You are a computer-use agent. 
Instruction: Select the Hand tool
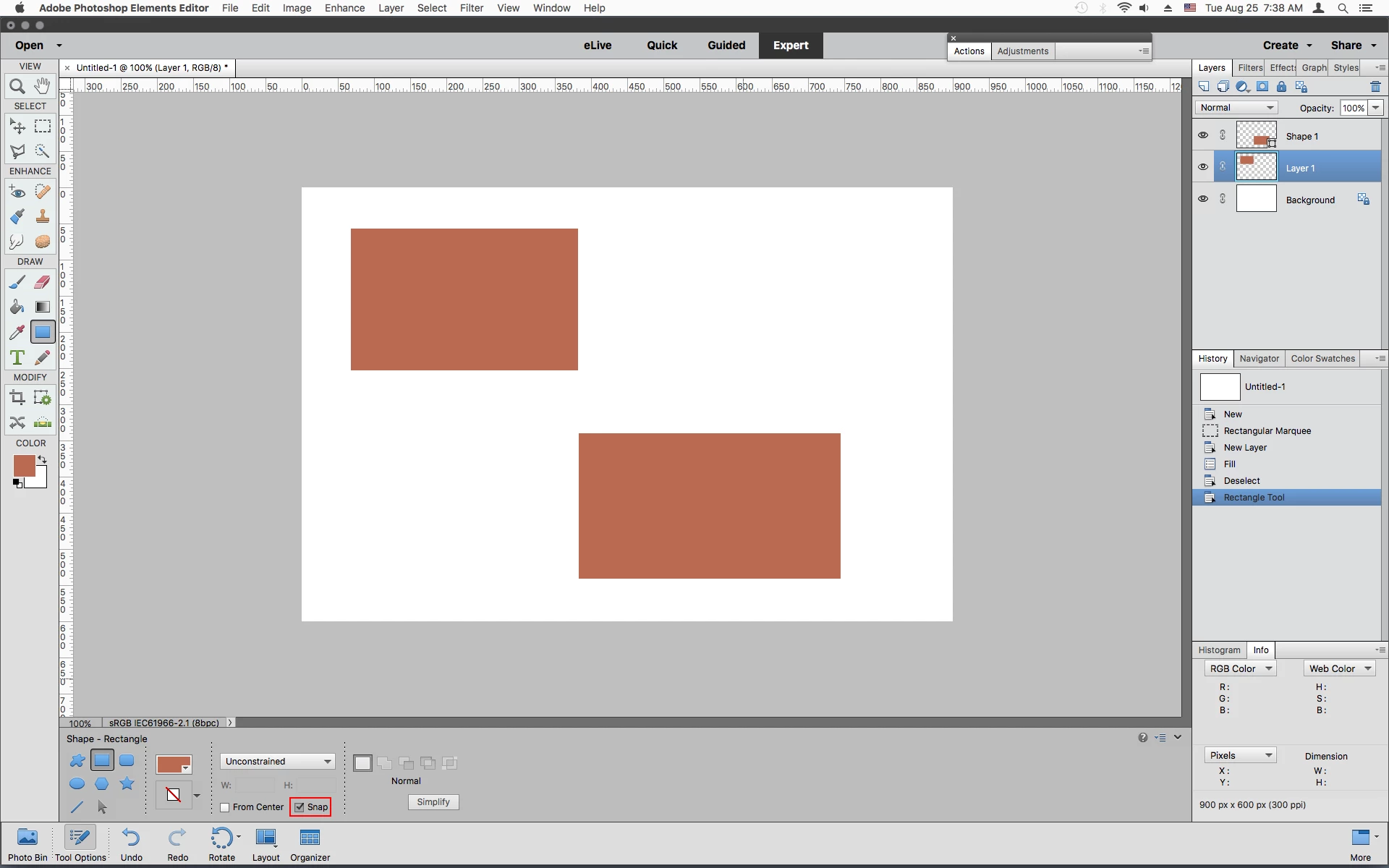[43, 87]
